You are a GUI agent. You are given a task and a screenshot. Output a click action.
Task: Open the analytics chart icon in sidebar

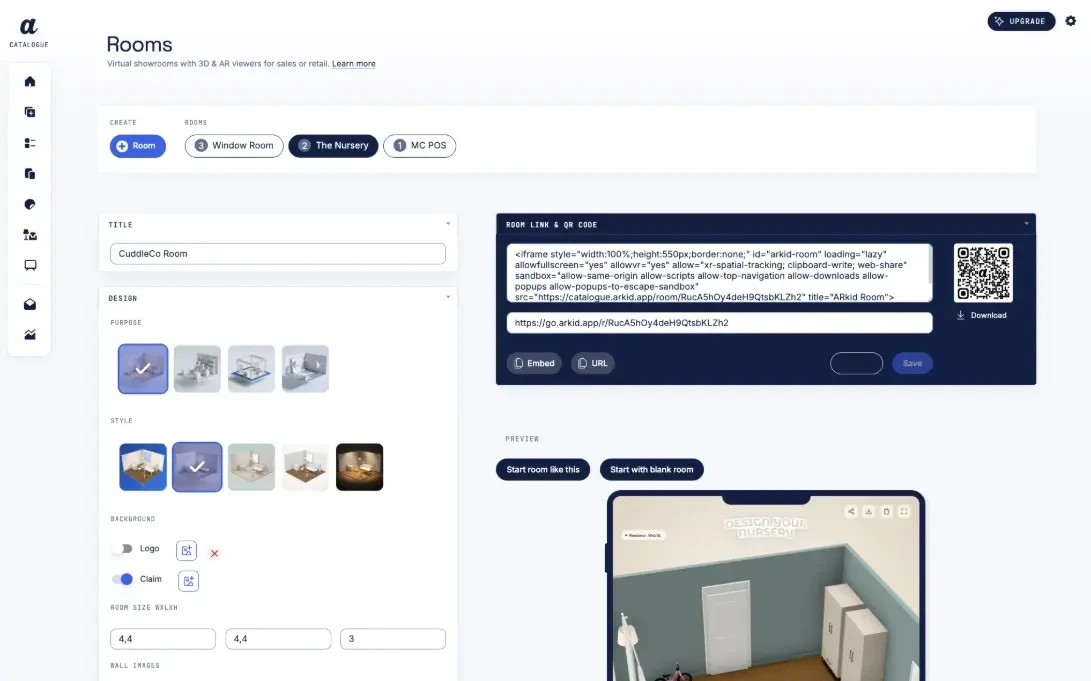(30, 335)
